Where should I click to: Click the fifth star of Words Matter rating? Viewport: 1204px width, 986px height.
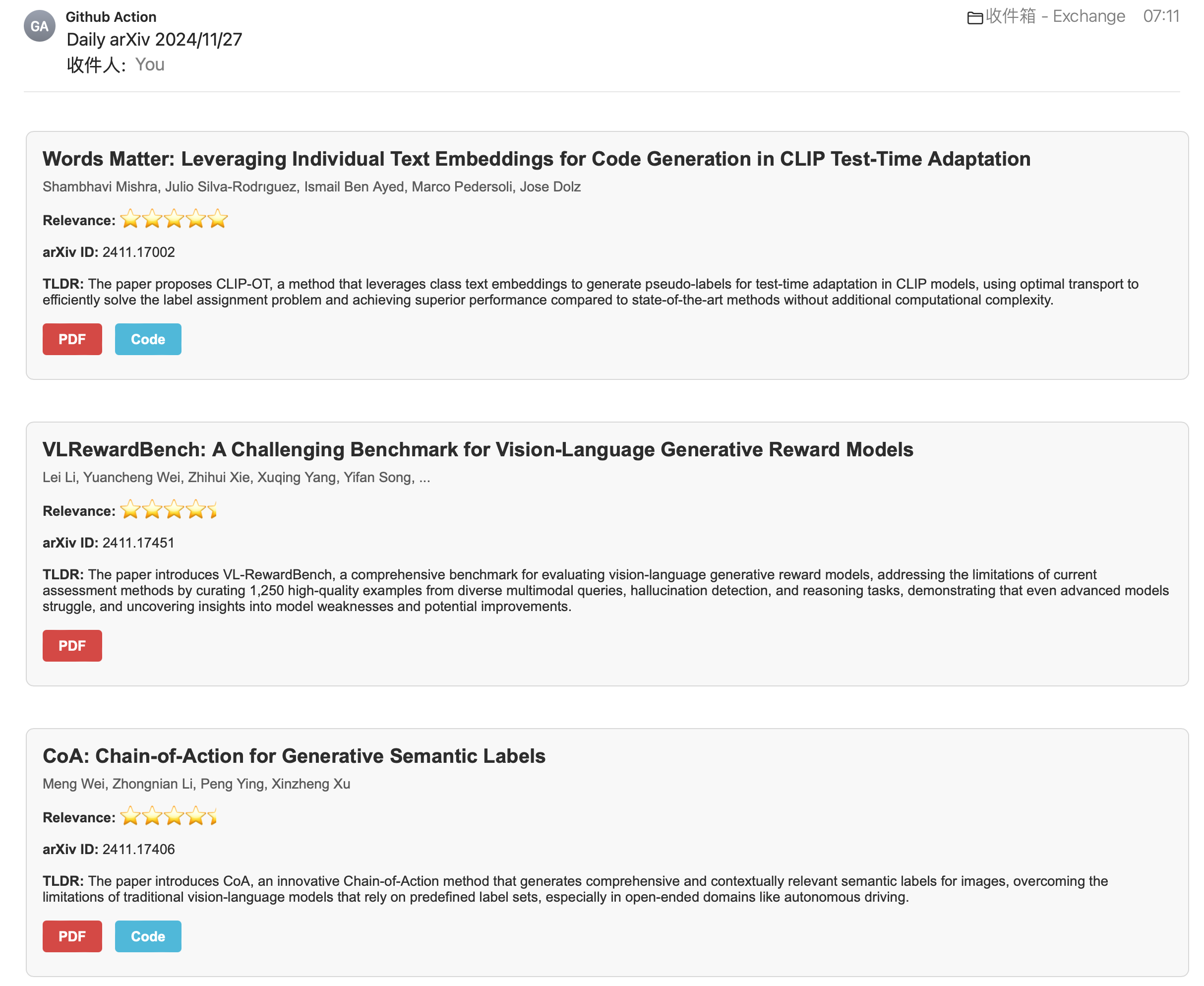[x=218, y=220]
